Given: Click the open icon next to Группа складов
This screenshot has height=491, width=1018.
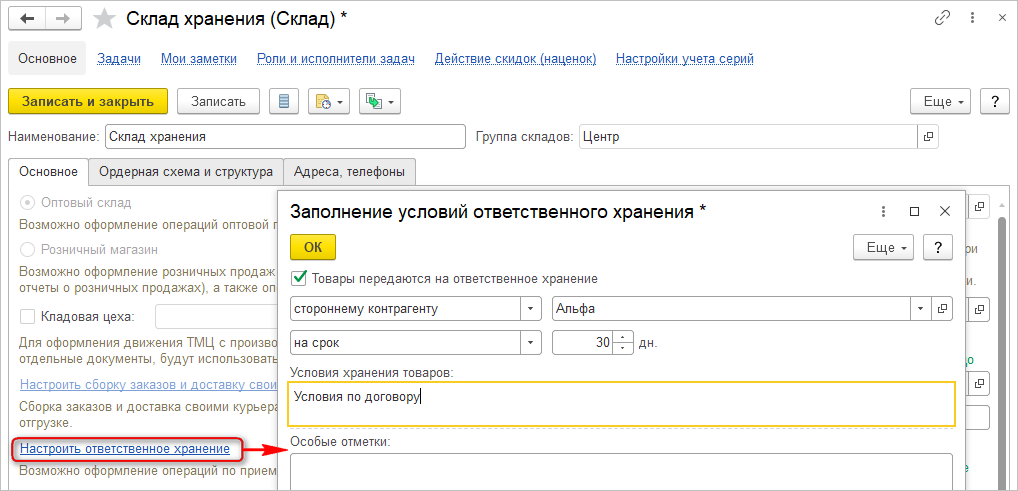Looking at the screenshot, I should click(929, 136).
